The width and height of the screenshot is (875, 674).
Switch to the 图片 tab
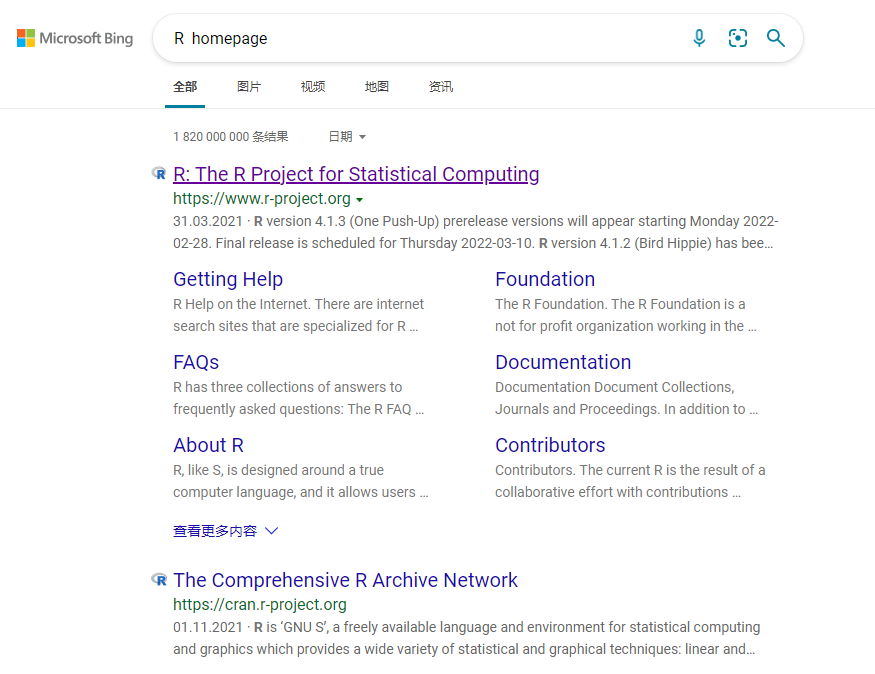click(x=249, y=86)
